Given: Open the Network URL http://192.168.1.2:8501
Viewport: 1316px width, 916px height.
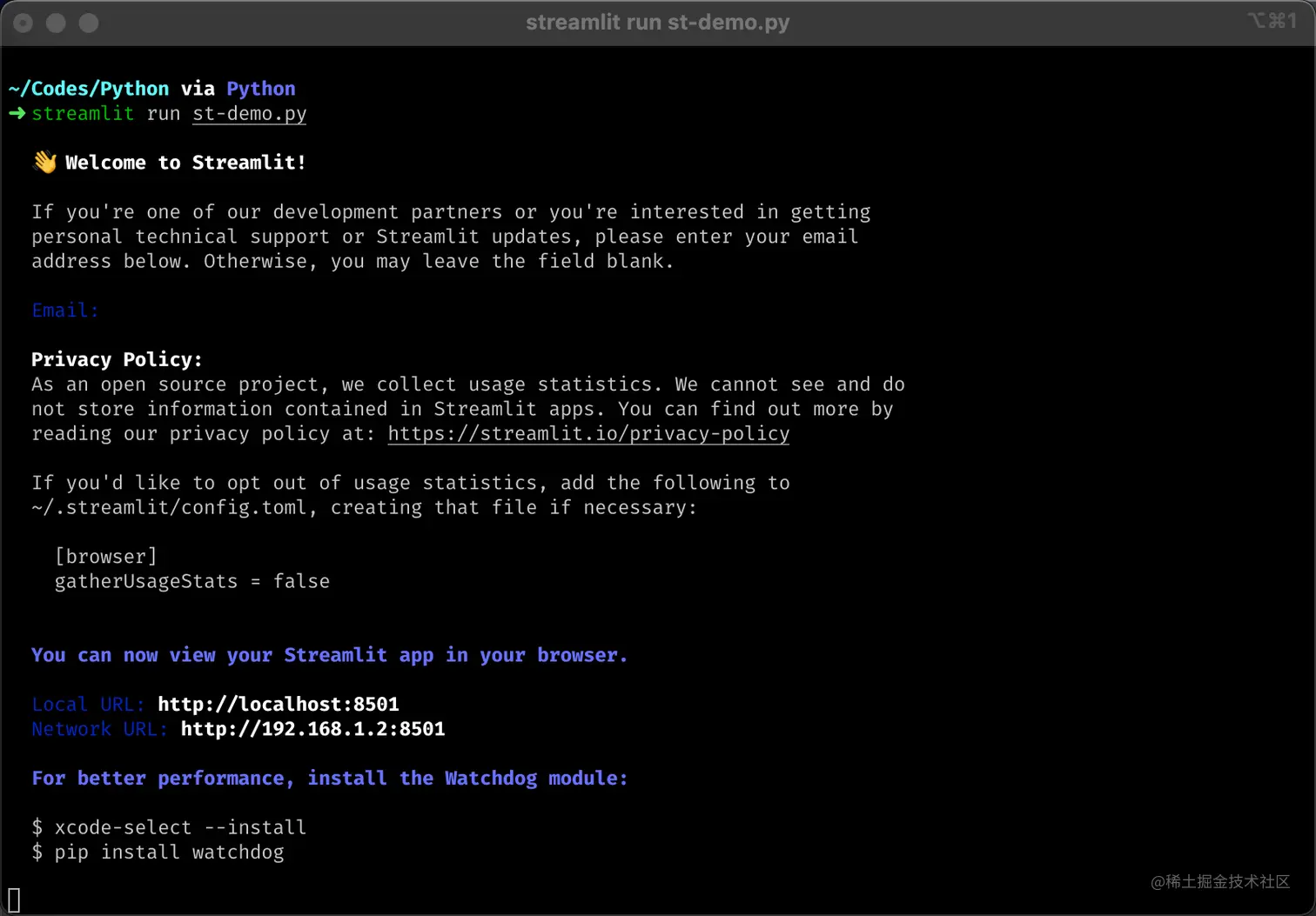Looking at the screenshot, I should click(x=312, y=729).
